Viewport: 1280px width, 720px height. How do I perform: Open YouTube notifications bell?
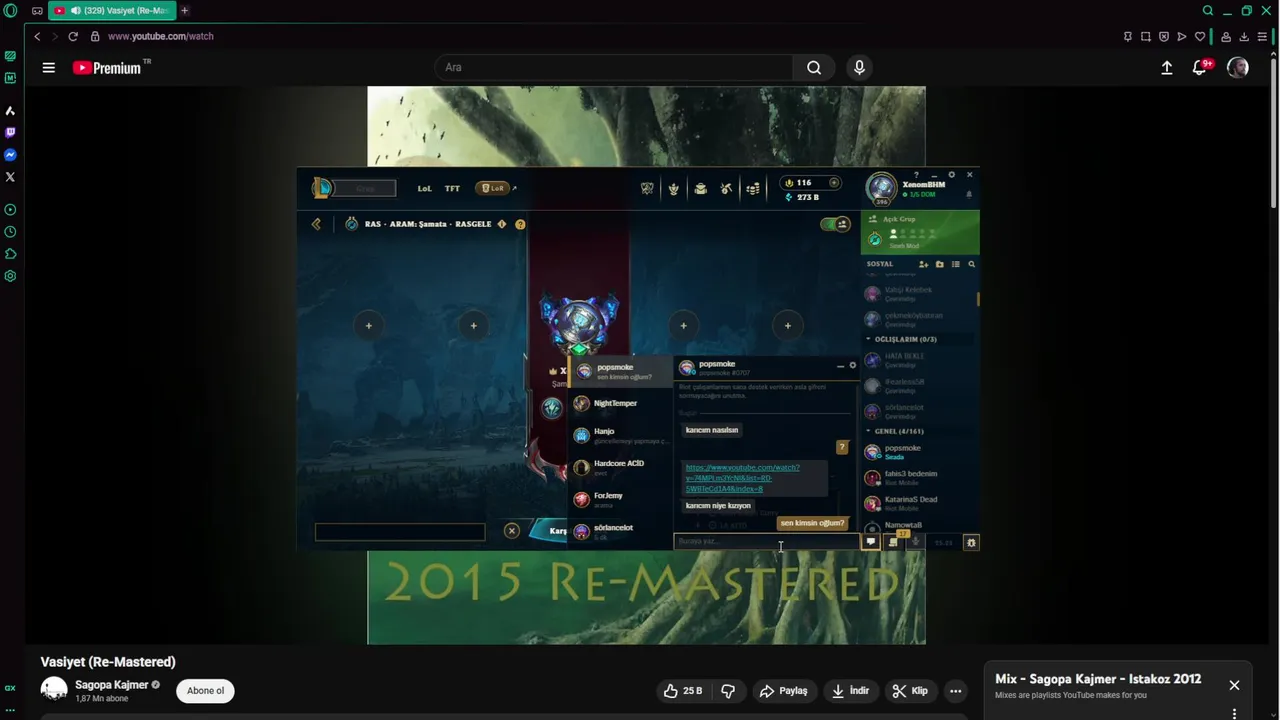pos(1200,68)
